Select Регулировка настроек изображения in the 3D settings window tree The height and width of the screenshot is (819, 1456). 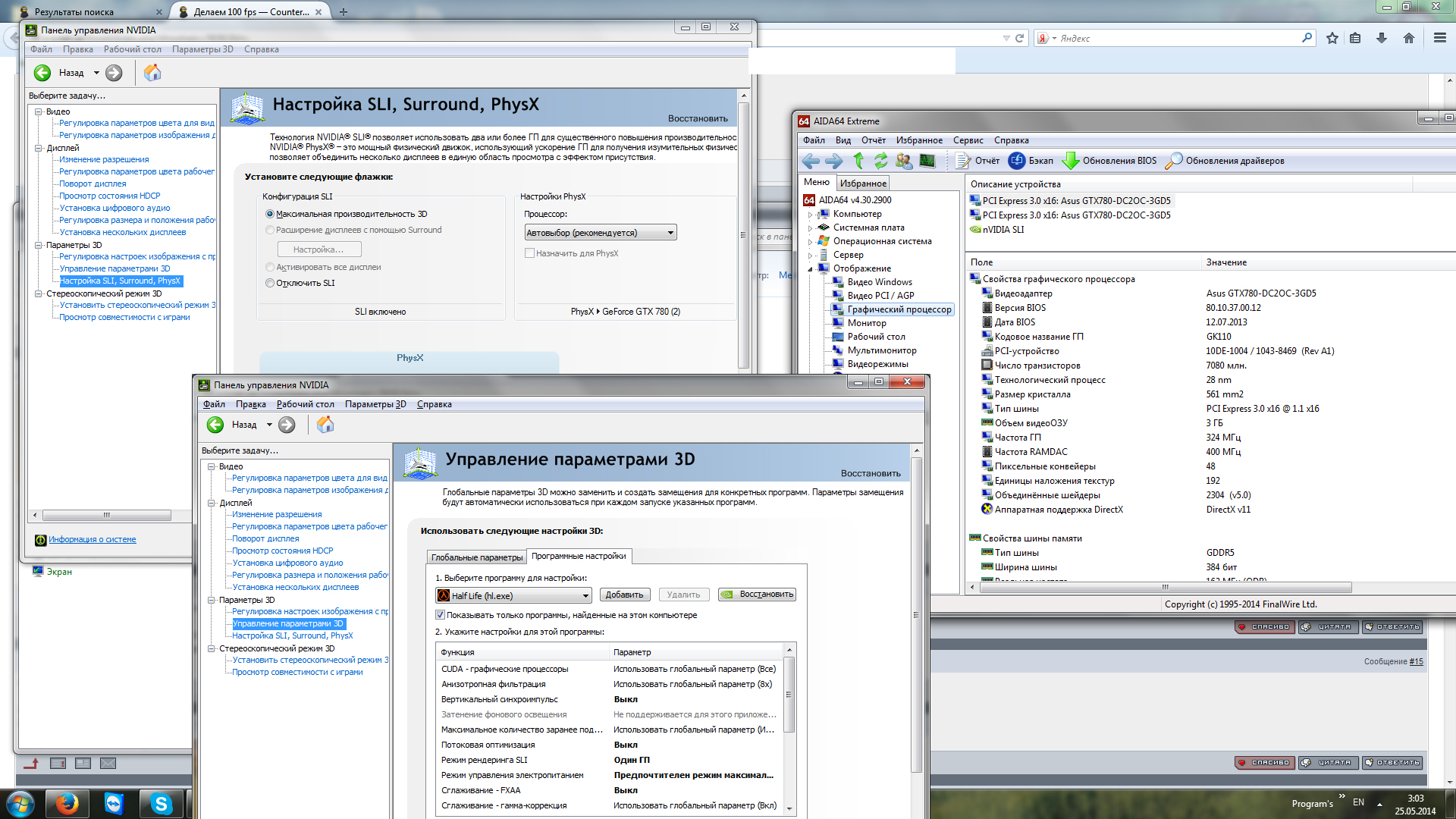coord(310,611)
